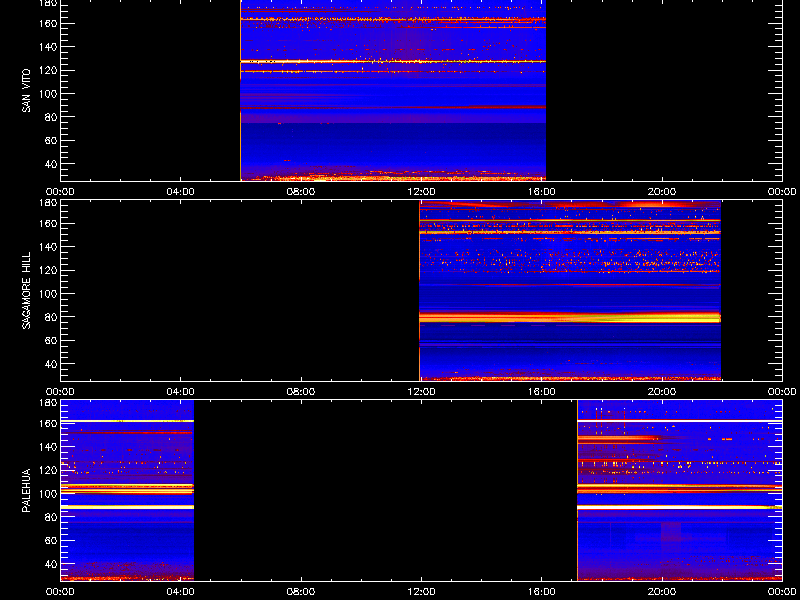Click 20:00 time label under Sagamore Hill panel
The width and height of the screenshot is (800, 600).
662,392
